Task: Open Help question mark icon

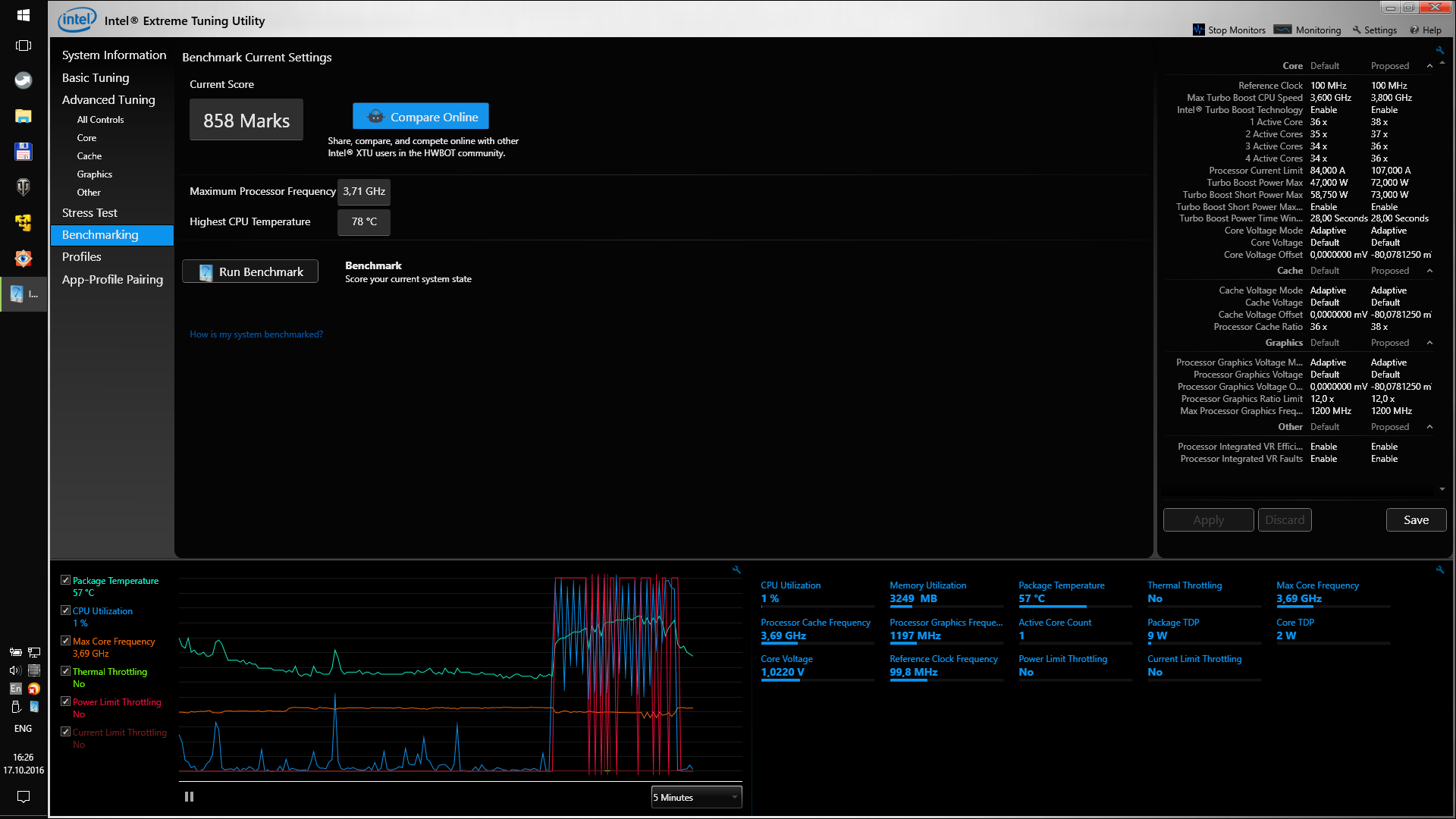Action: [x=1414, y=30]
